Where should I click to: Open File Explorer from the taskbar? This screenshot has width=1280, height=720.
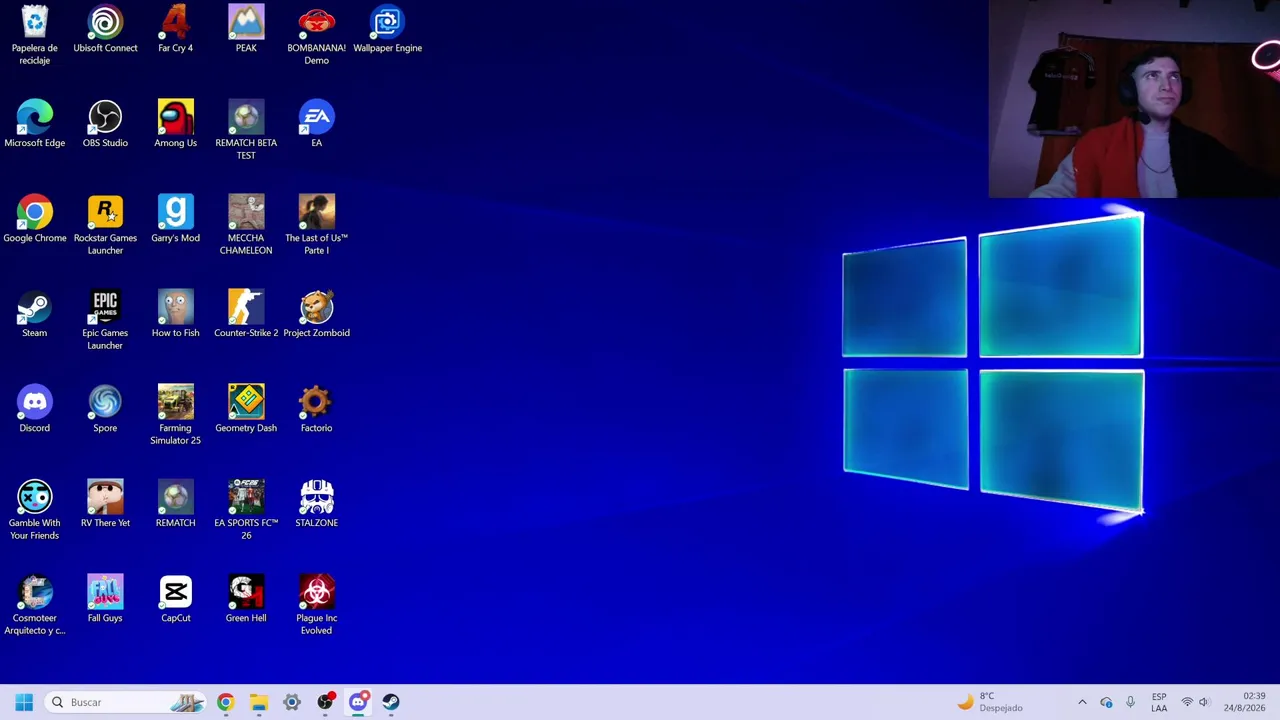pos(258,702)
